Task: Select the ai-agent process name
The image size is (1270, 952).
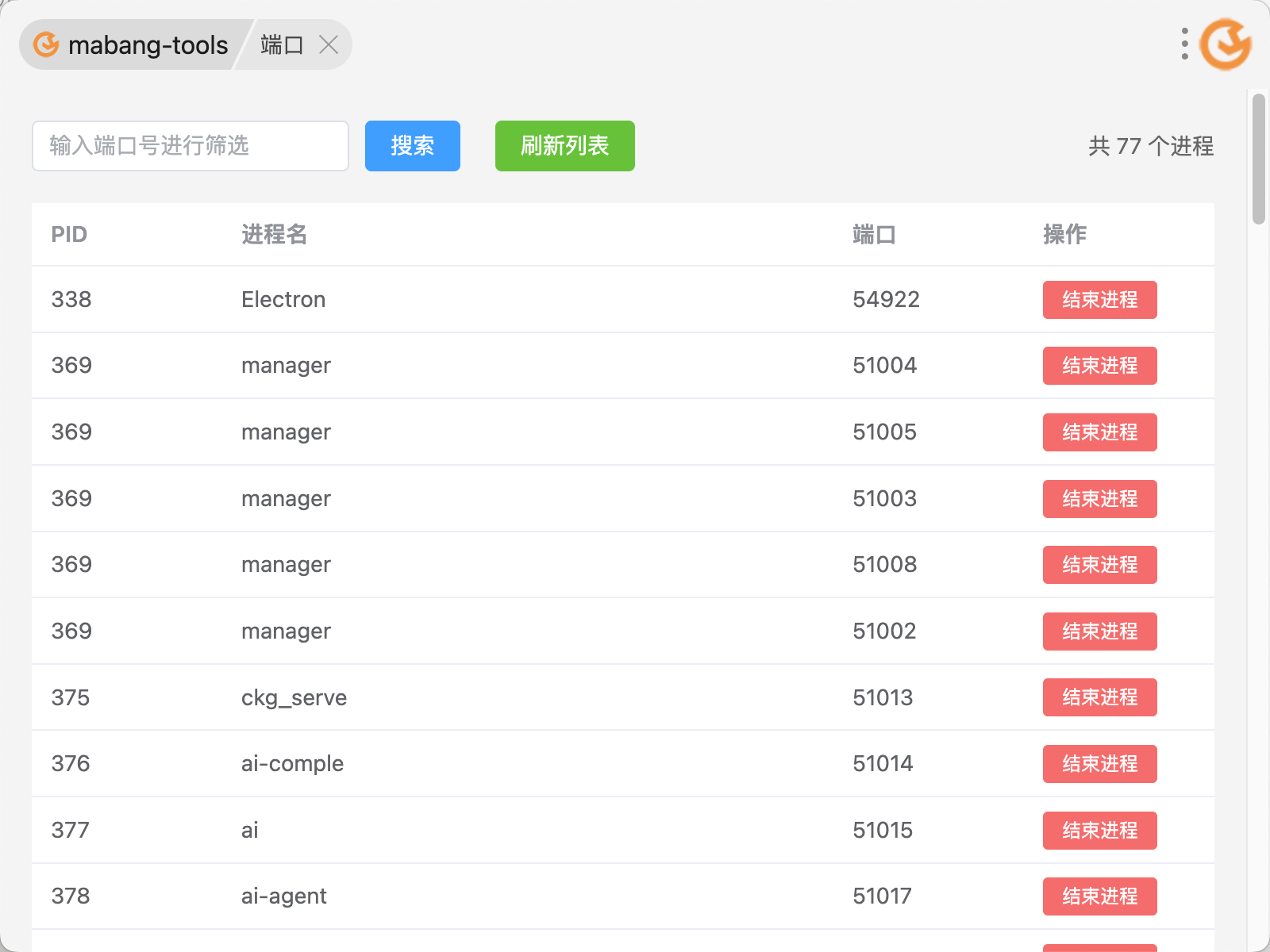Action: click(283, 896)
